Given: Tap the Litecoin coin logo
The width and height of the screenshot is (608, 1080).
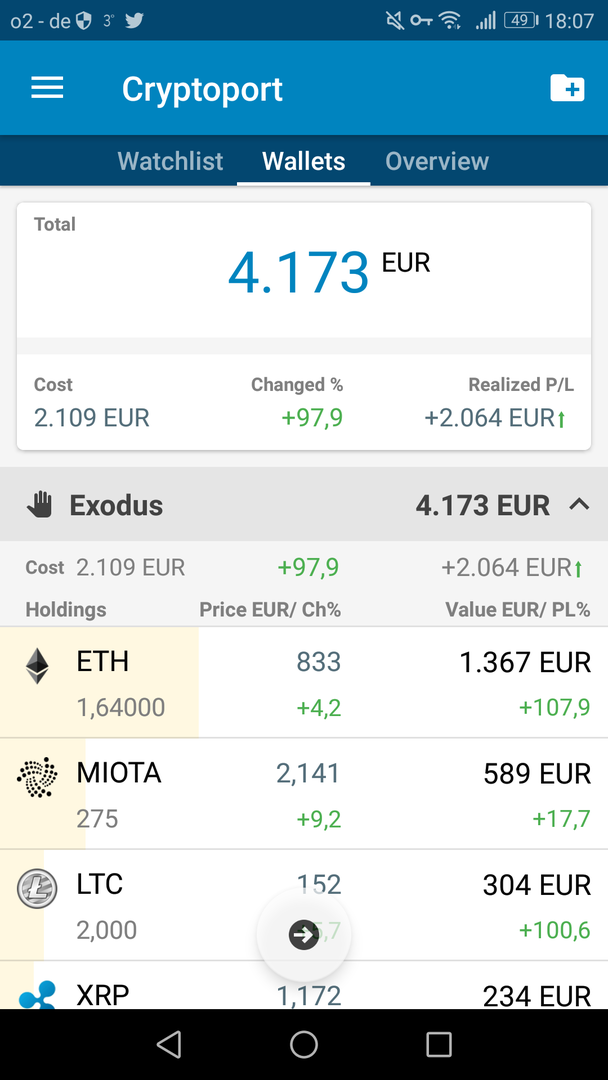Looking at the screenshot, I should click(37, 888).
